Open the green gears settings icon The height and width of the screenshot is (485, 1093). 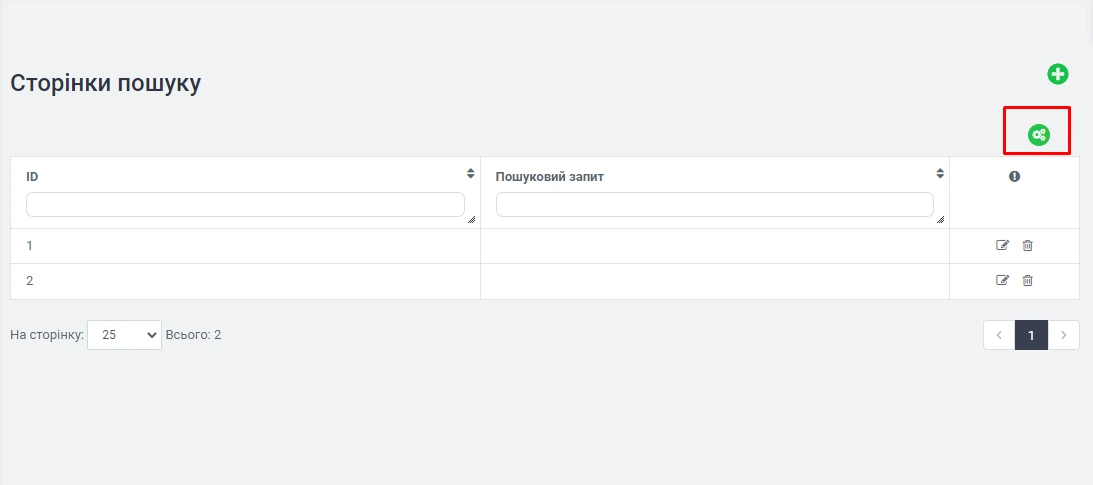pos(1039,135)
